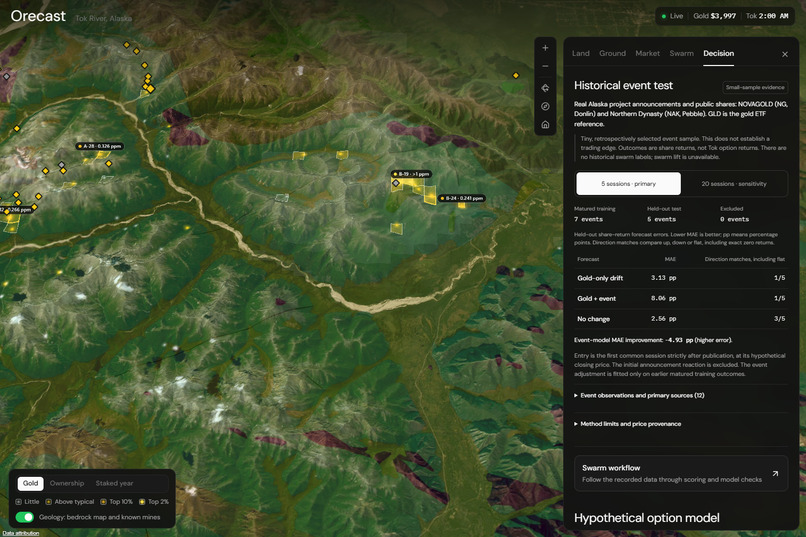The width and height of the screenshot is (806, 537).
Task: Reset map bearing with compass icon
Action: coord(545,106)
